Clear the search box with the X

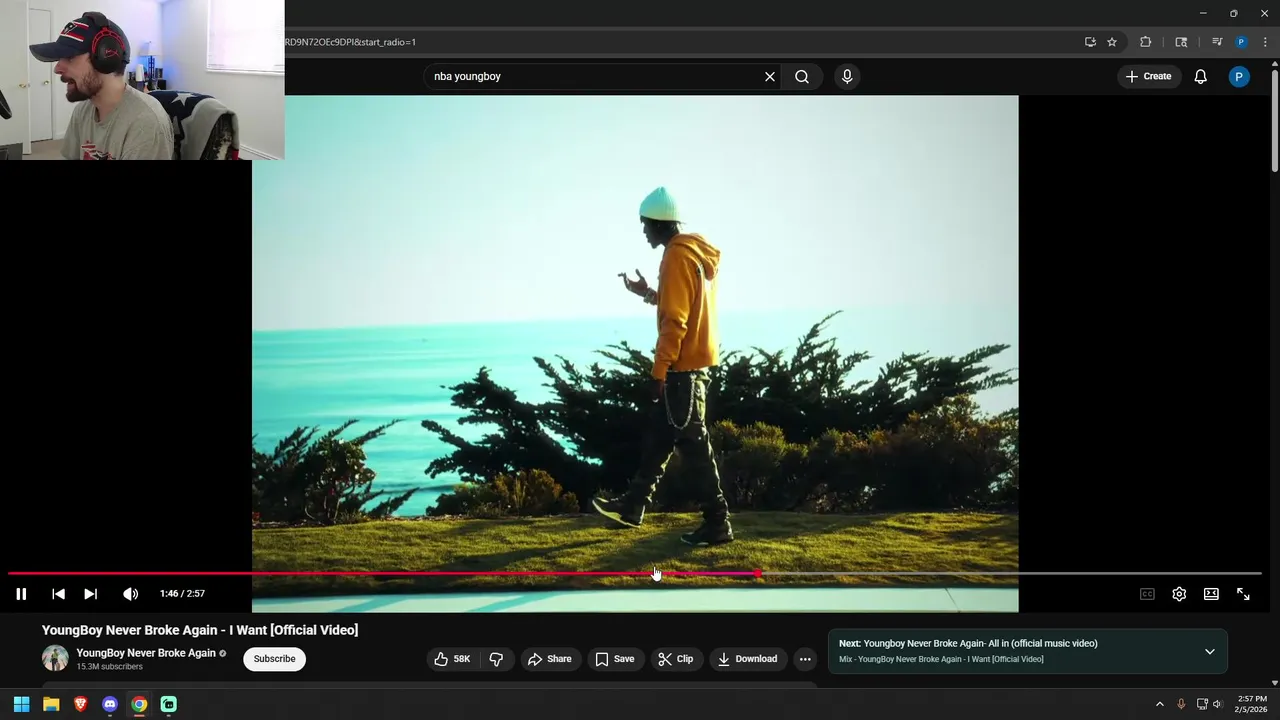click(770, 76)
